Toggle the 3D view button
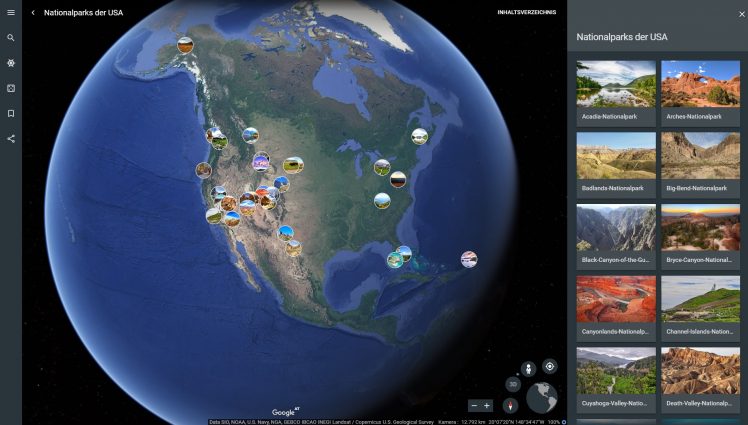This screenshot has width=748, height=425. pos(512,384)
